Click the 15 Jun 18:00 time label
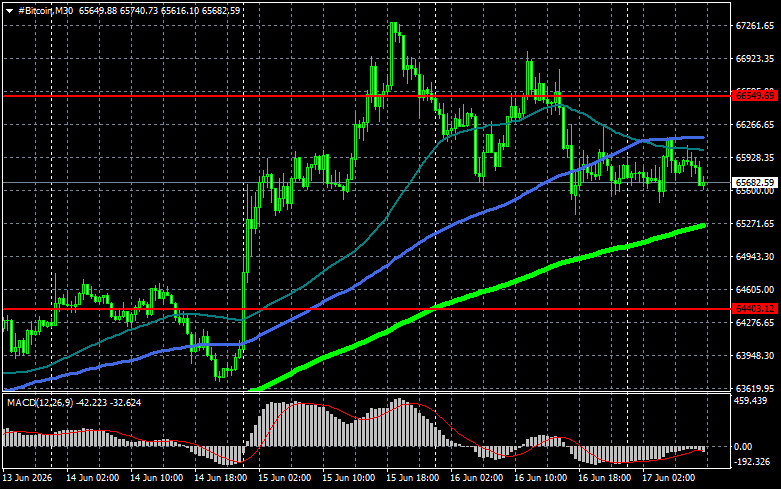 tap(412, 478)
